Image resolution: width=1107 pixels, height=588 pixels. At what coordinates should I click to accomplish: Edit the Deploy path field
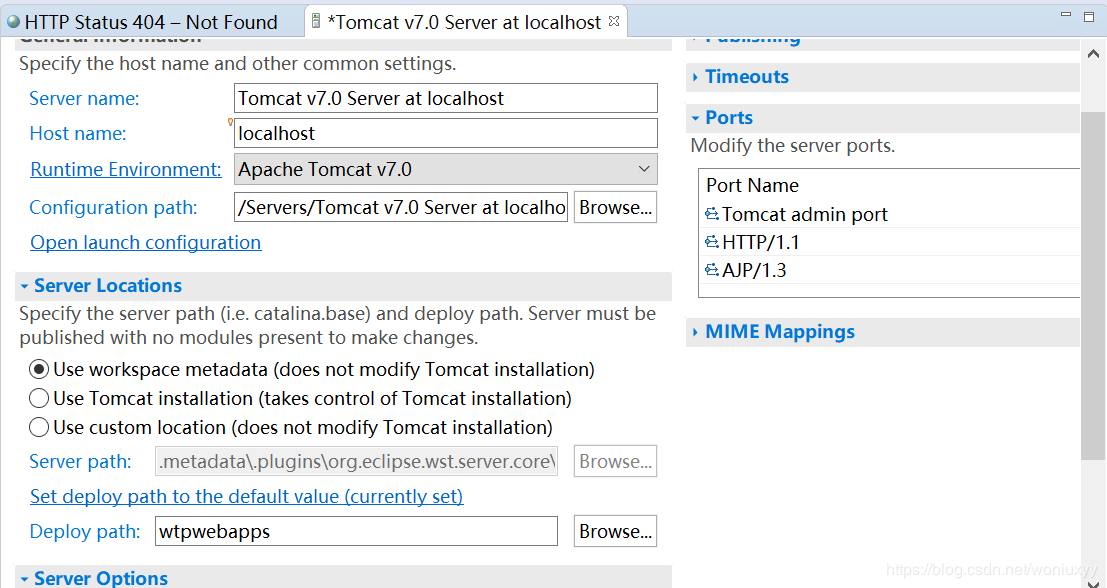pyautogui.click(x=357, y=531)
